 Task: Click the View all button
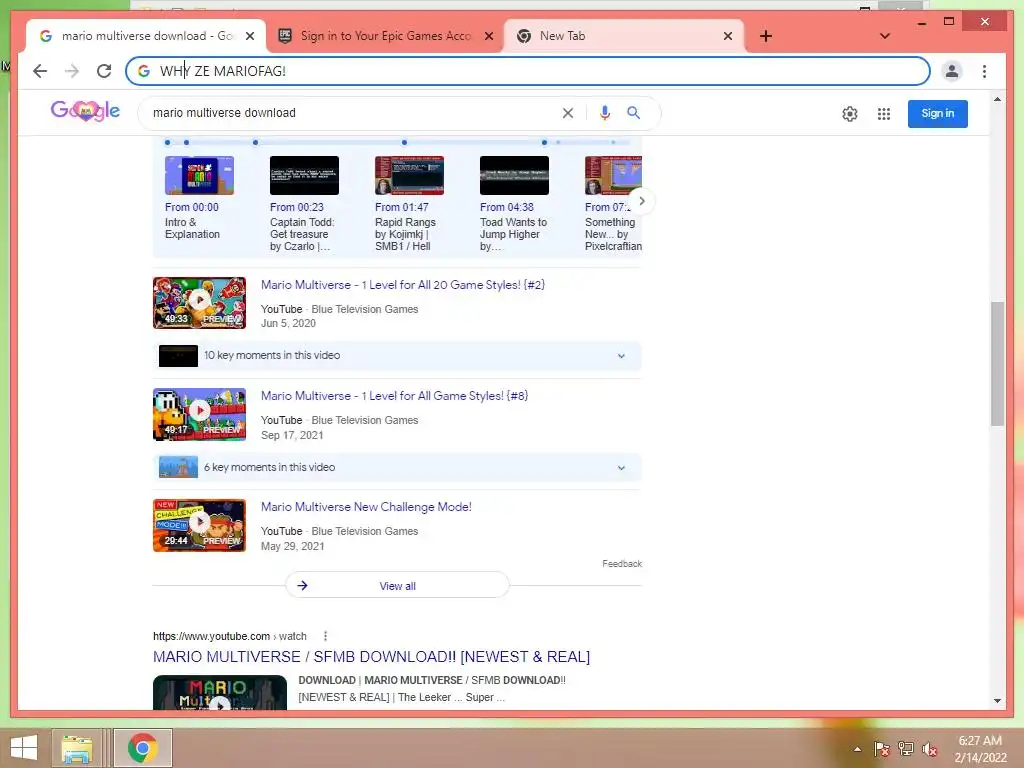click(397, 585)
